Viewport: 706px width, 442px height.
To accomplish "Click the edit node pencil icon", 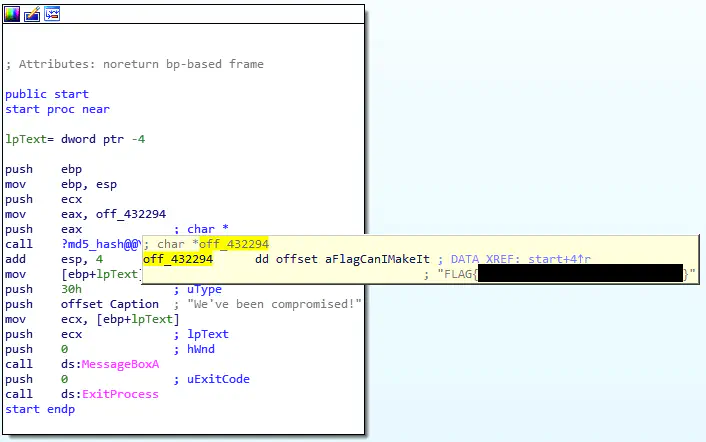I will coord(32,13).
